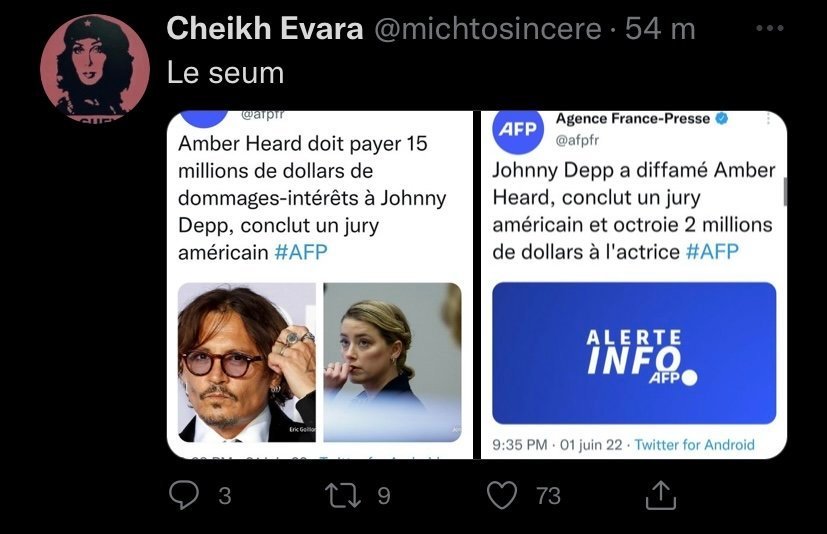Click the ALERTE INFO AFP banner image

click(634, 352)
